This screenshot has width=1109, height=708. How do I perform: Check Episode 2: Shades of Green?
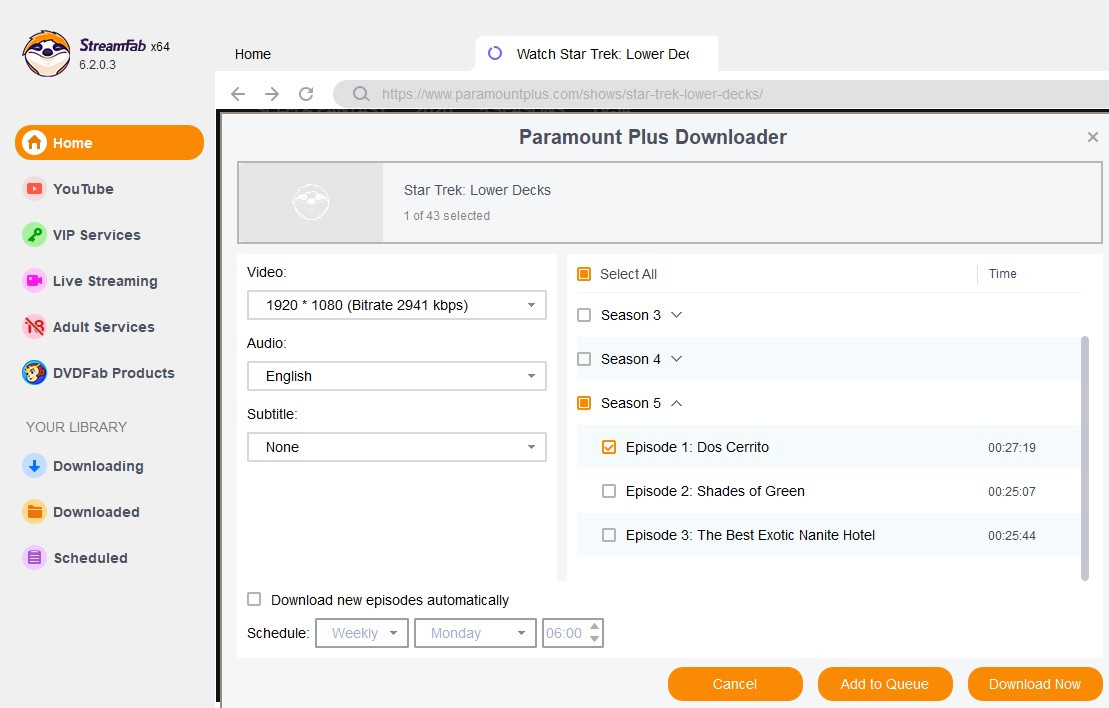click(x=609, y=491)
